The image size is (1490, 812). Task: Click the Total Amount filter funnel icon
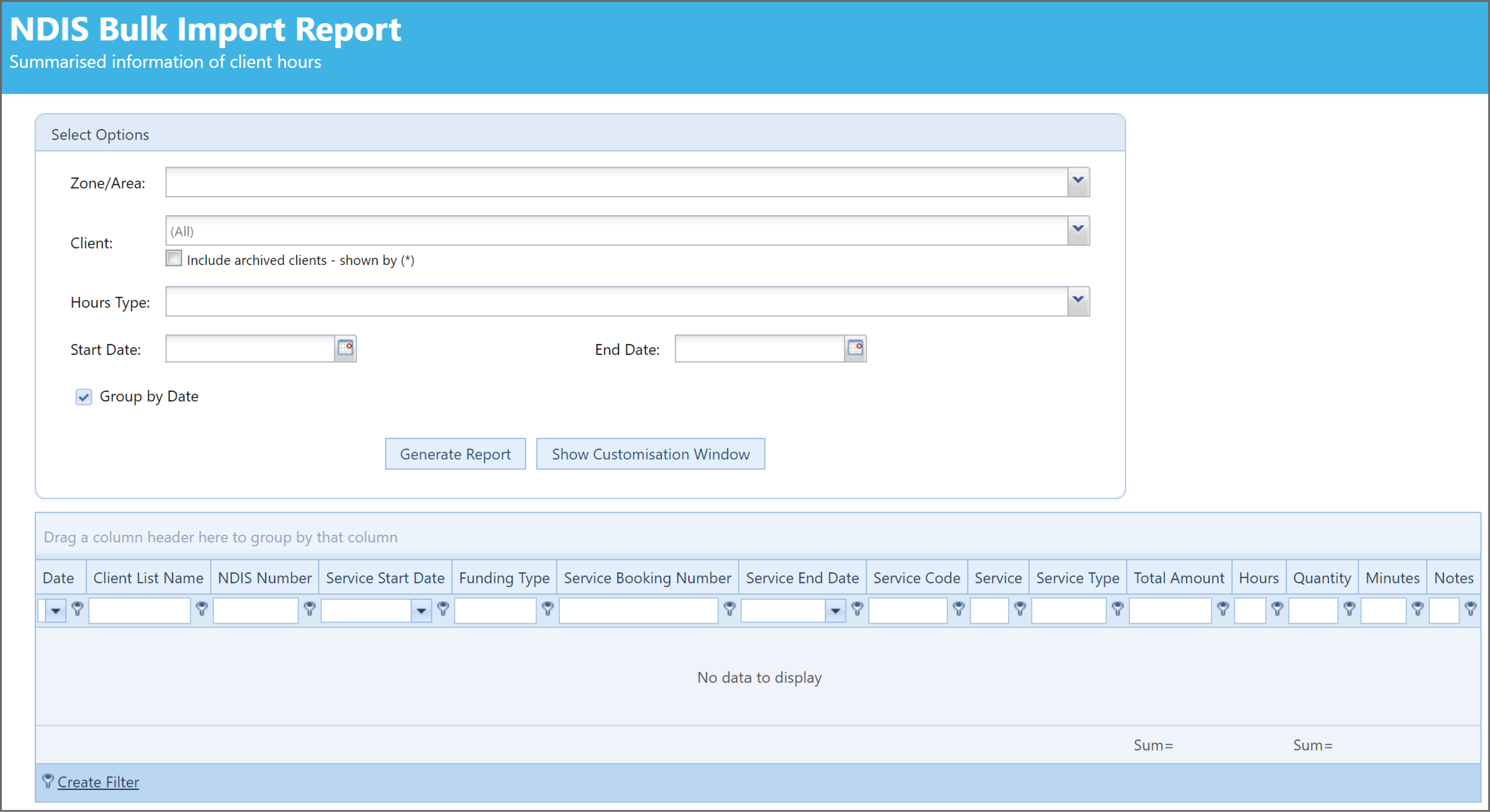[x=1223, y=609]
